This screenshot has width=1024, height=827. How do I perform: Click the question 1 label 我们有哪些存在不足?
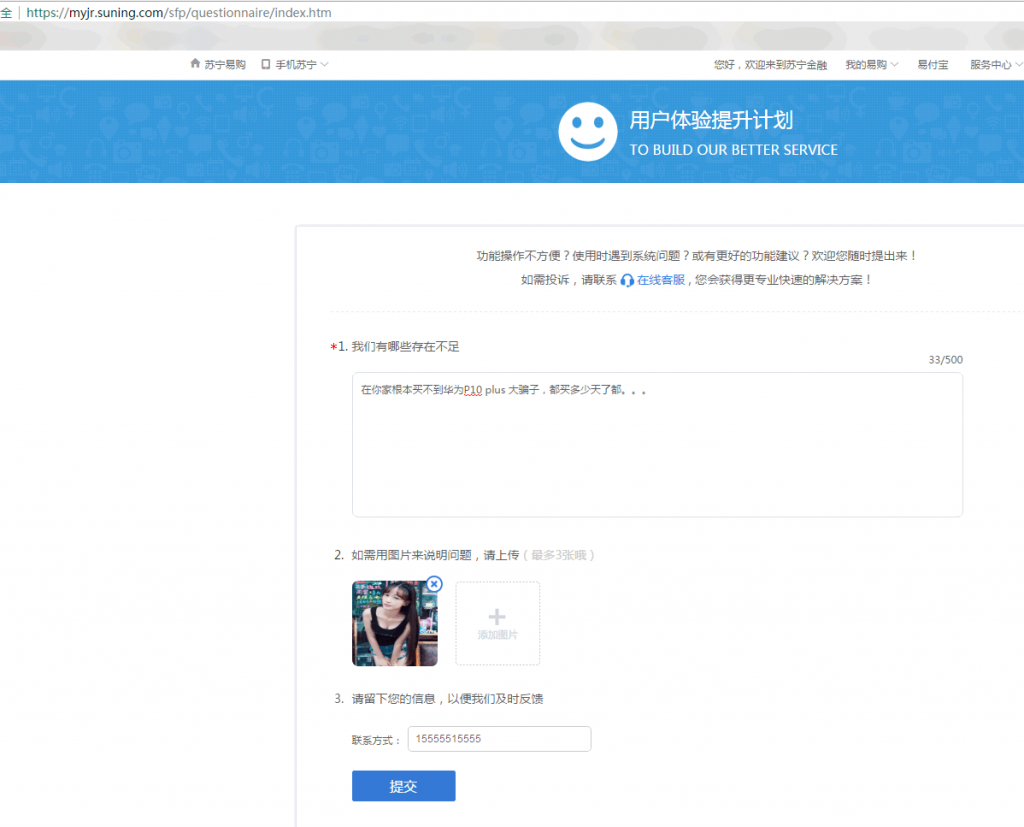click(x=406, y=347)
